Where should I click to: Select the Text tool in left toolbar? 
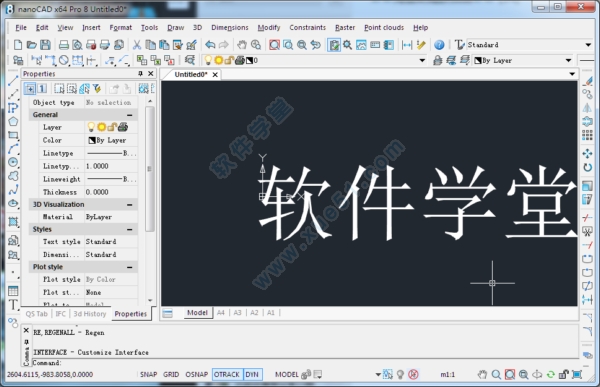(x=13, y=305)
